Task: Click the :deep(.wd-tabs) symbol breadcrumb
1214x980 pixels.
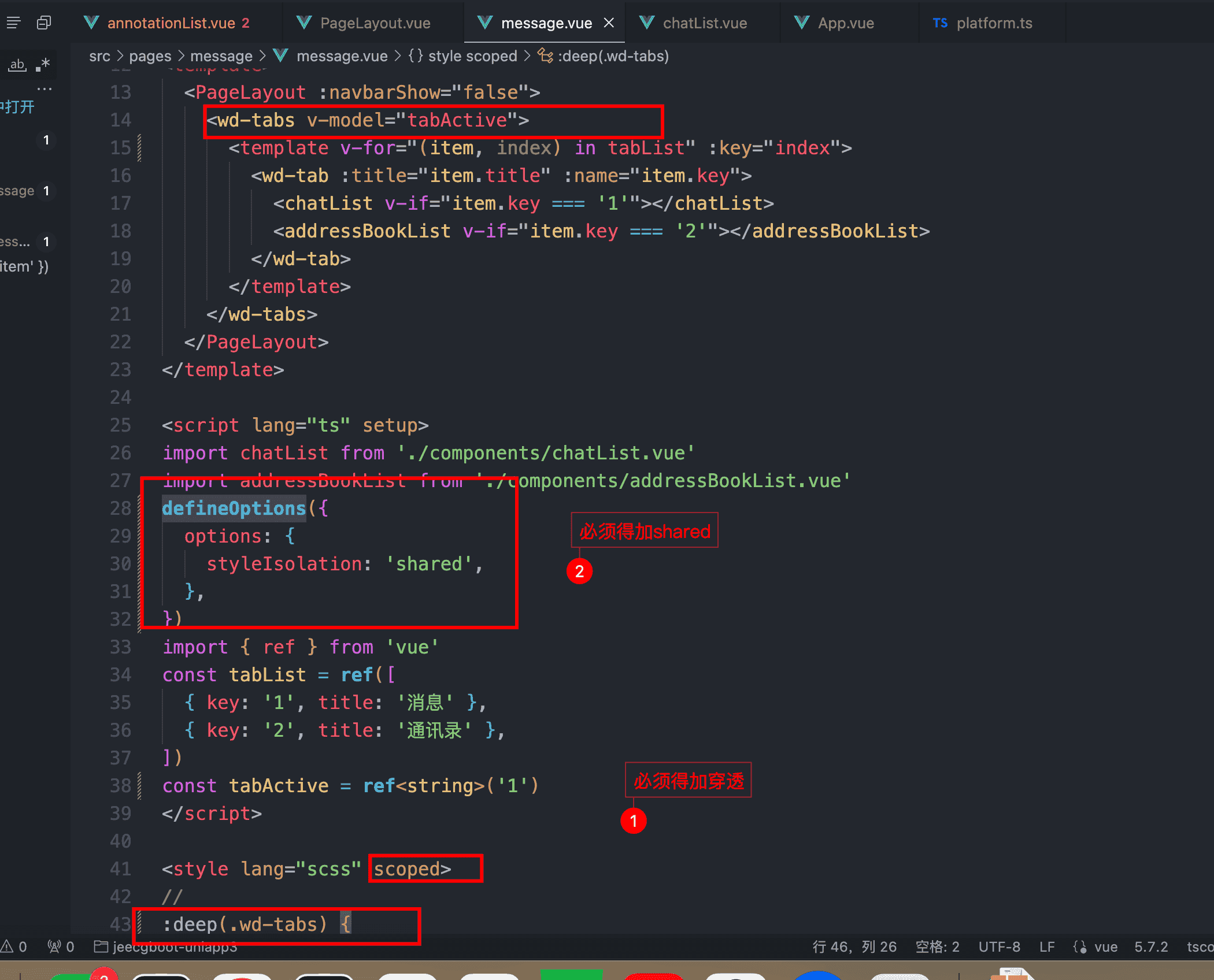Action: 613,56
